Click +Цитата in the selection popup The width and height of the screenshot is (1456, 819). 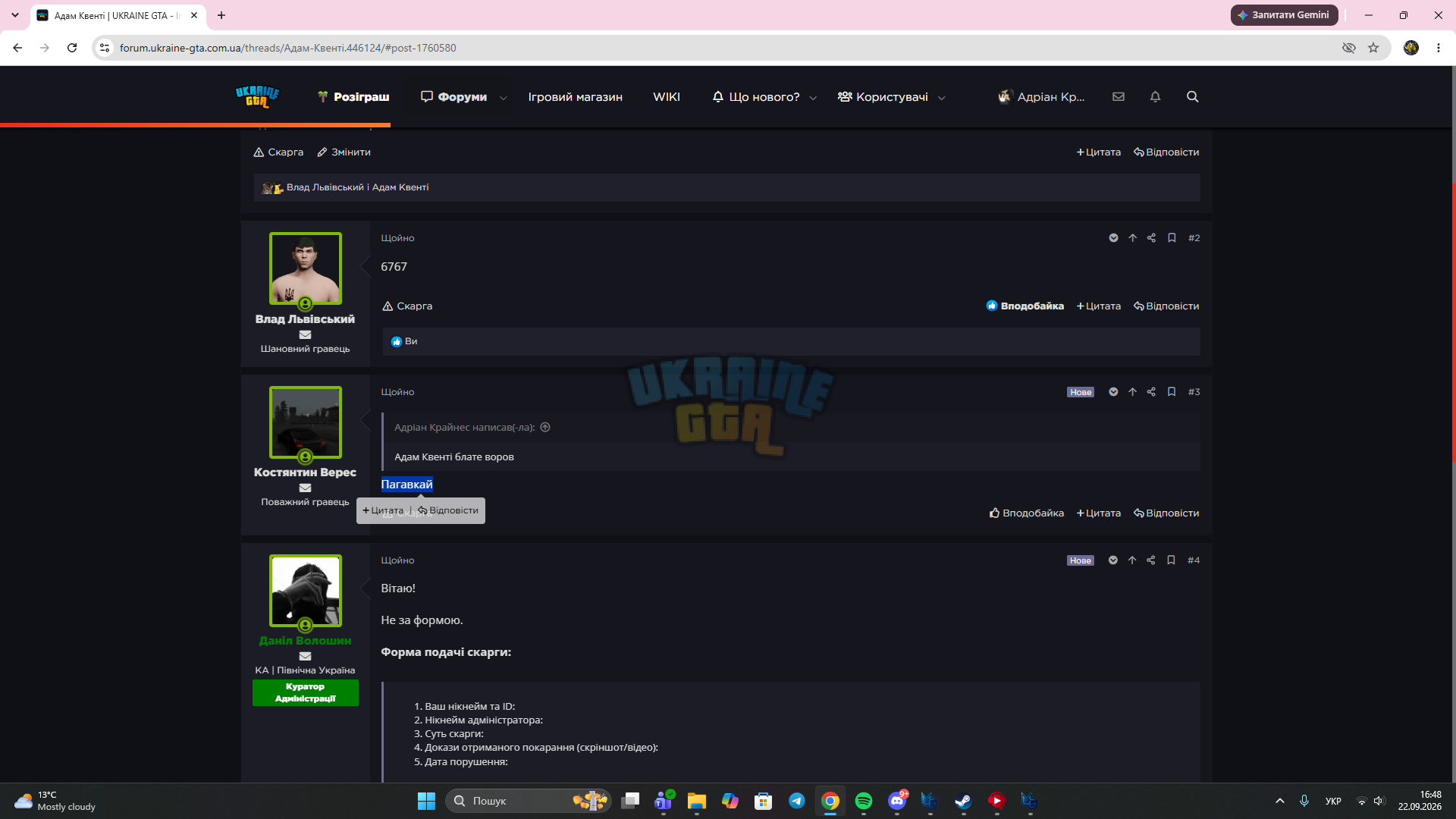[x=383, y=510]
